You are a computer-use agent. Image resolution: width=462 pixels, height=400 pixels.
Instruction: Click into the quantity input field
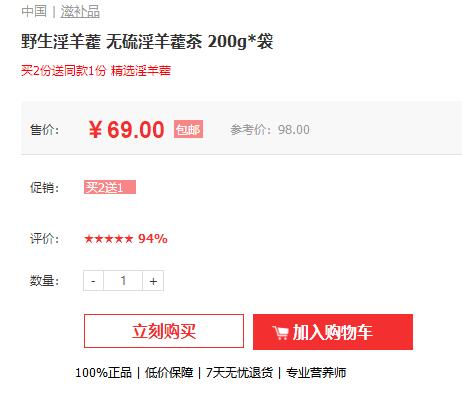click(x=123, y=281)
